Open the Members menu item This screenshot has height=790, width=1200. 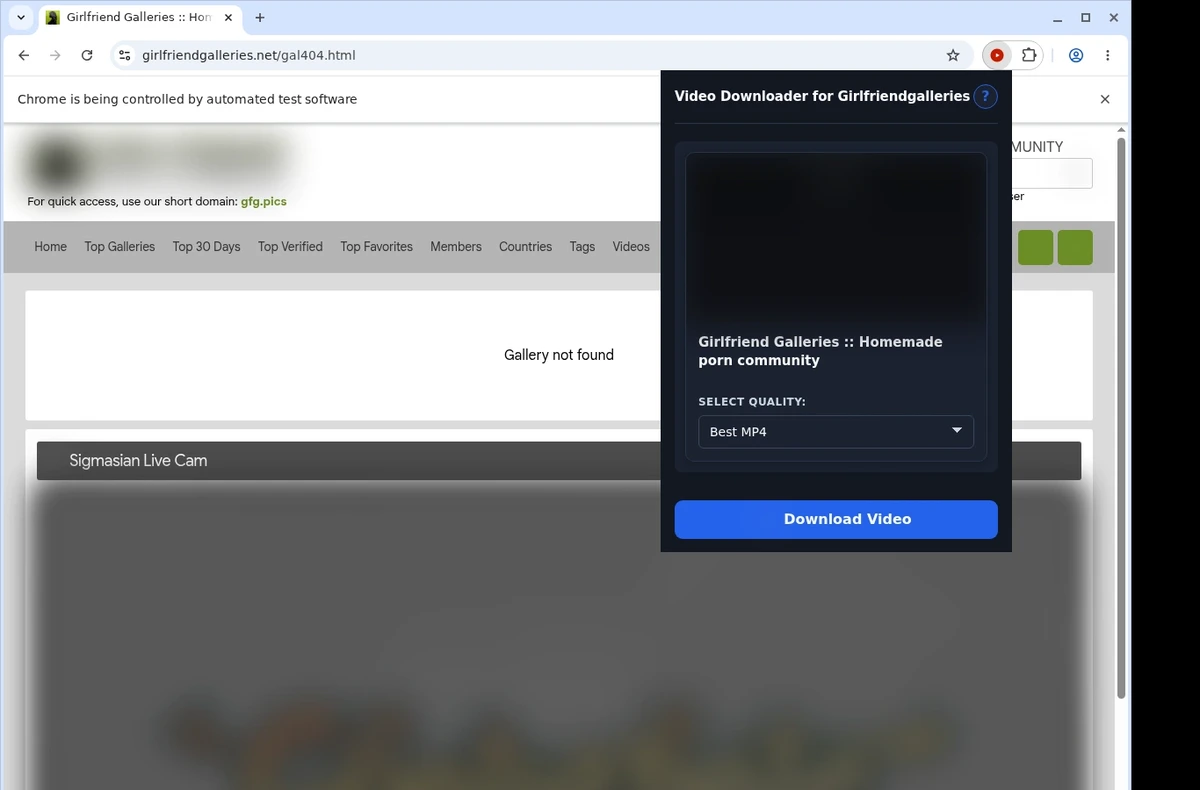(x=456, y=247)
